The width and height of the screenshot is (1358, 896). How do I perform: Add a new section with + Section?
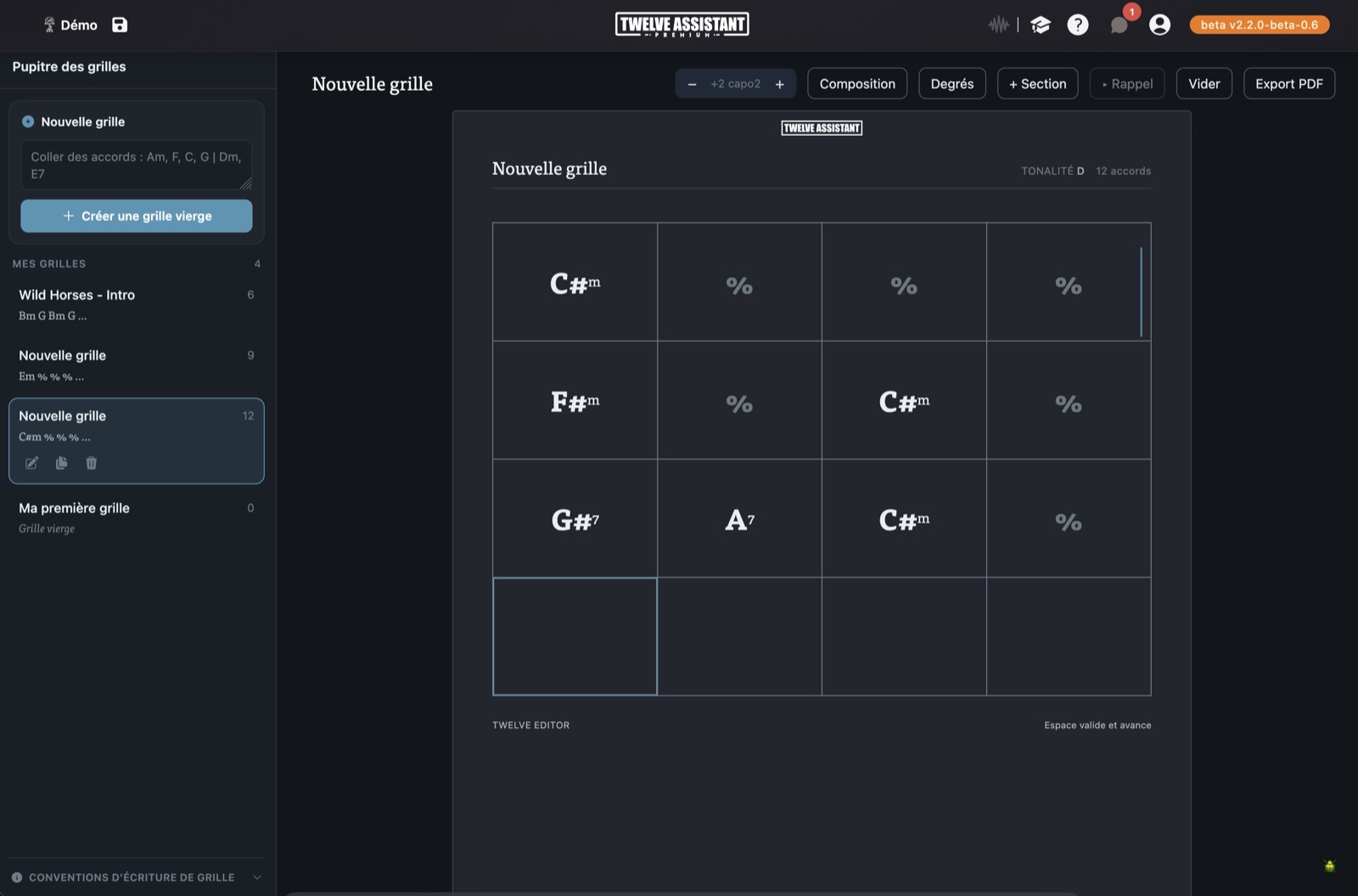click(1038, 83)
